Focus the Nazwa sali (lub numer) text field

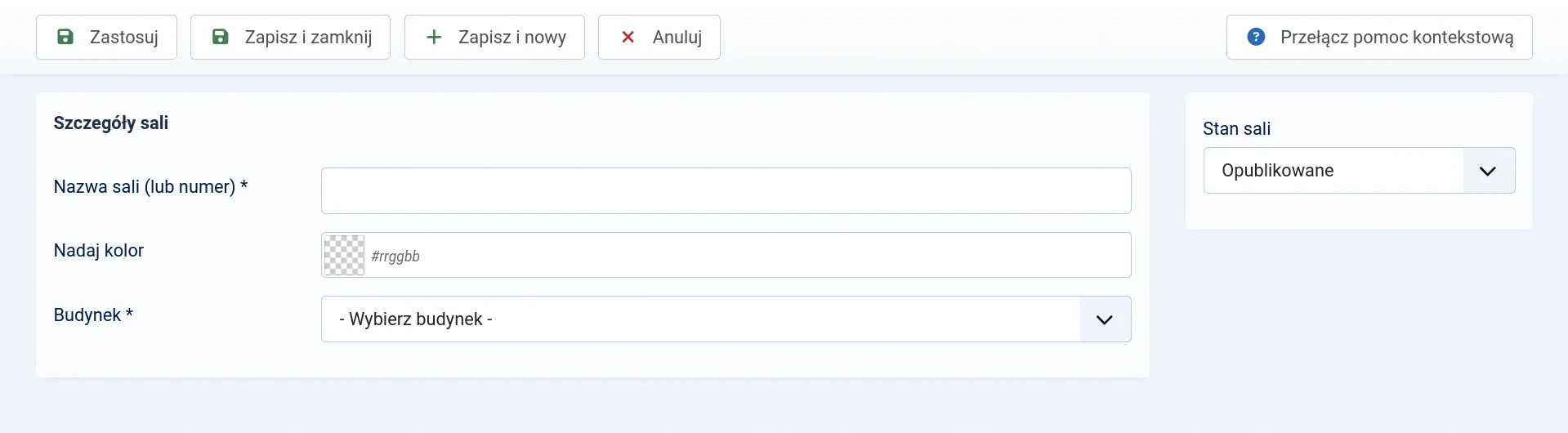[726, 190]
